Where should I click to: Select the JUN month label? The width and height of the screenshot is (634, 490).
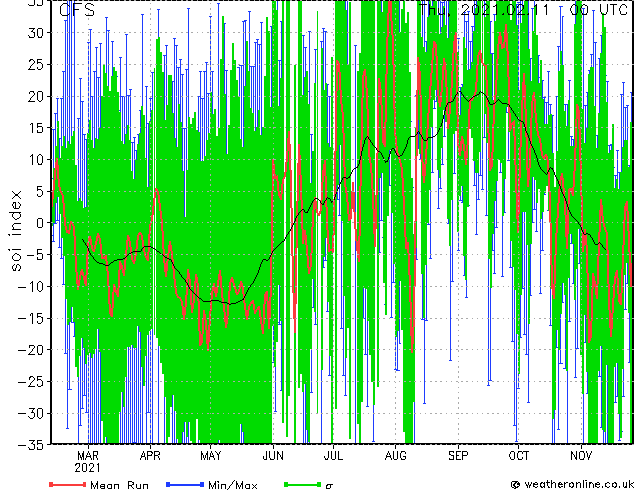point(273,456)
